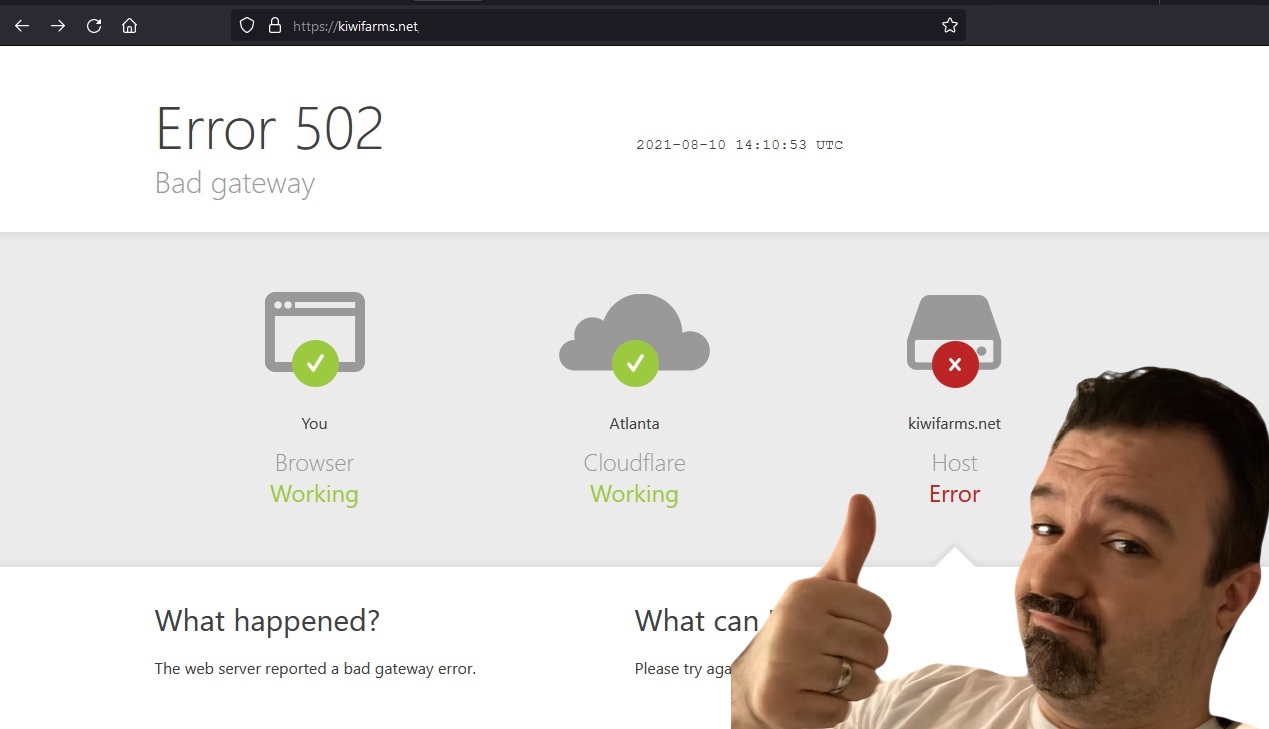Click the 'Working' status under Cloudflare

pos(634,494)
